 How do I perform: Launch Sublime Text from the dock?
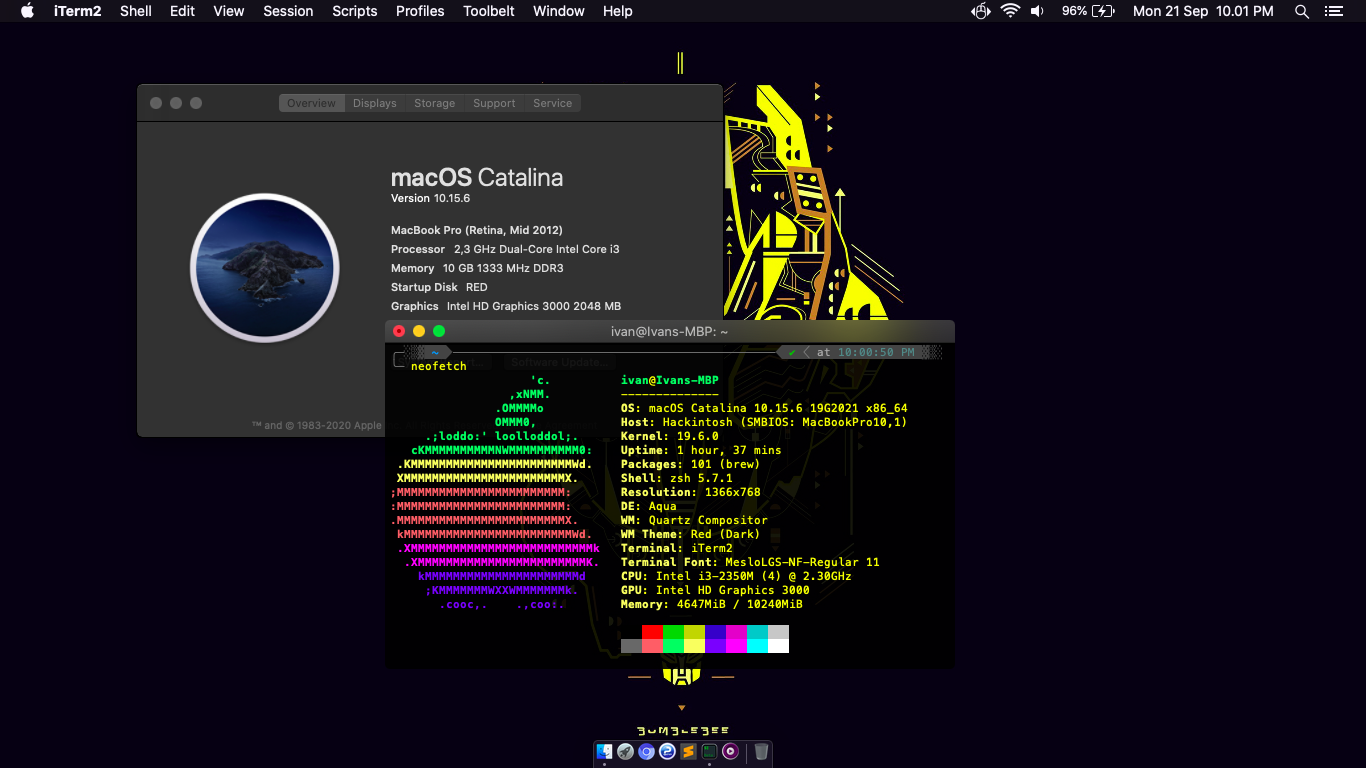[688, 751]
